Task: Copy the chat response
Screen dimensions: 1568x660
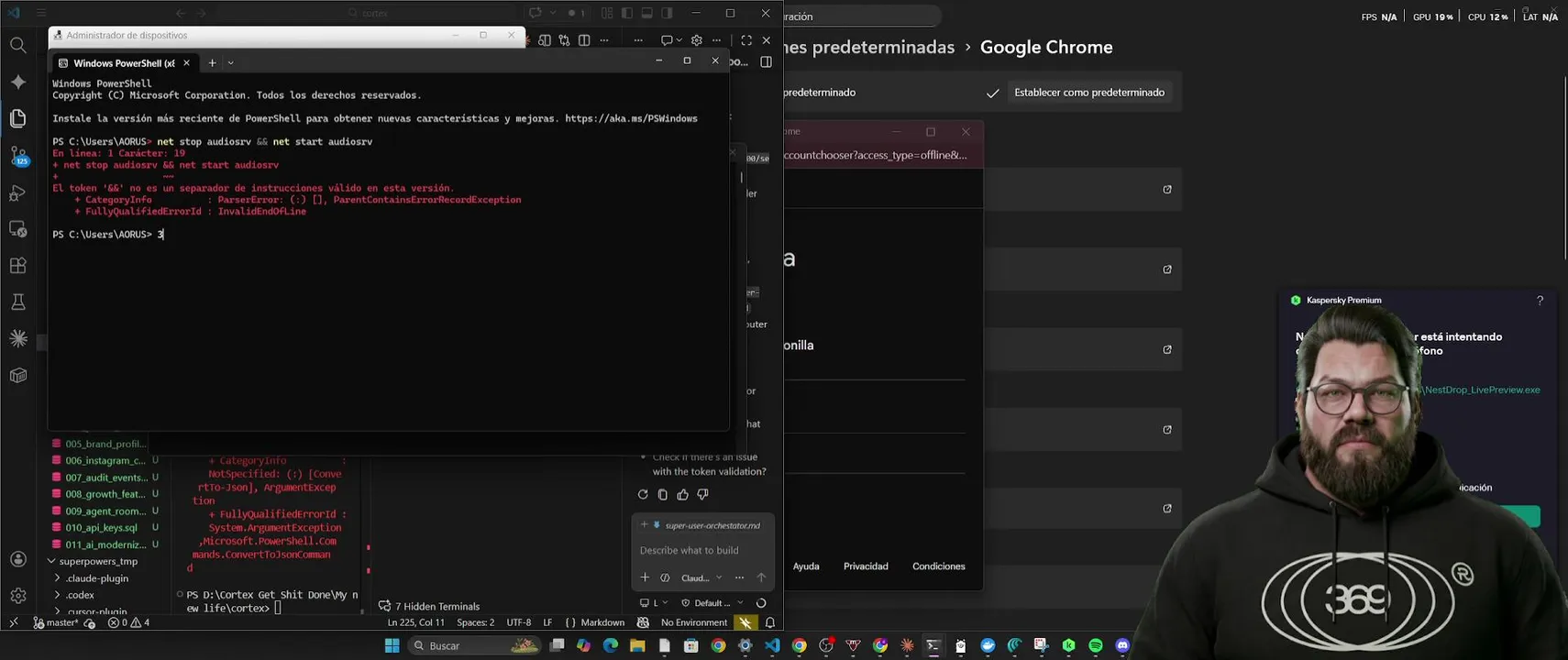Action: tap(663, 494)
